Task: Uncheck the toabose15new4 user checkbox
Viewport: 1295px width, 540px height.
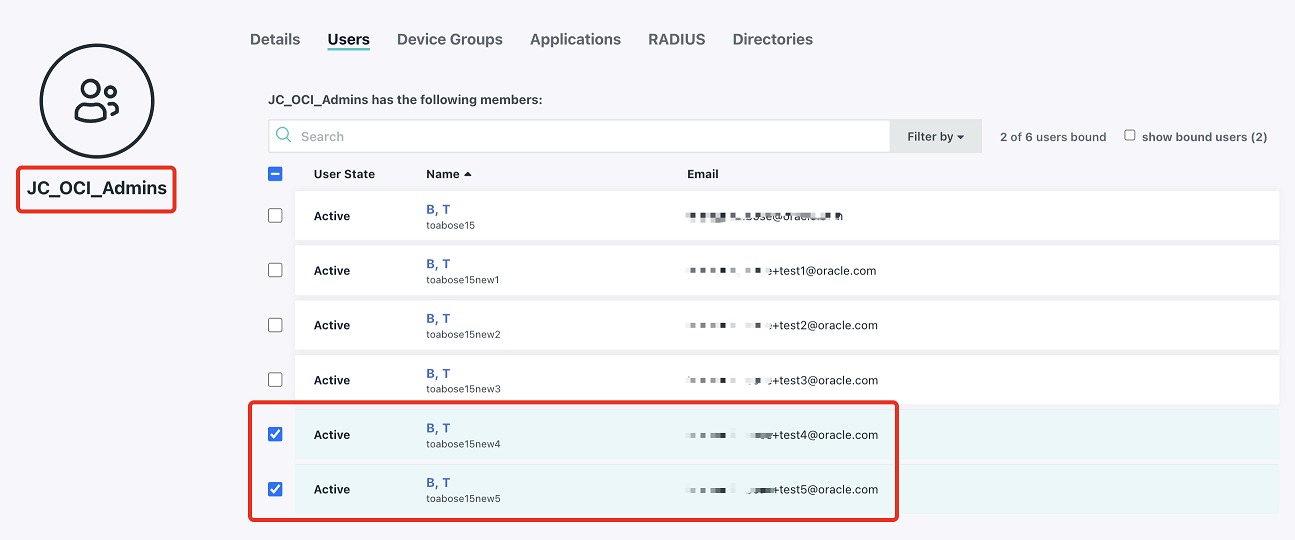Action: [275, 435]
